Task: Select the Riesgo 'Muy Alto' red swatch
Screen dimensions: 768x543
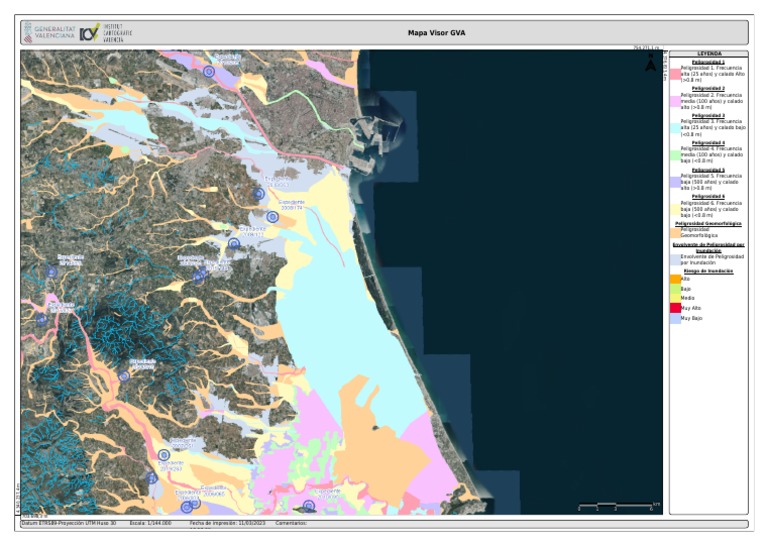Action: pos(675,308)
